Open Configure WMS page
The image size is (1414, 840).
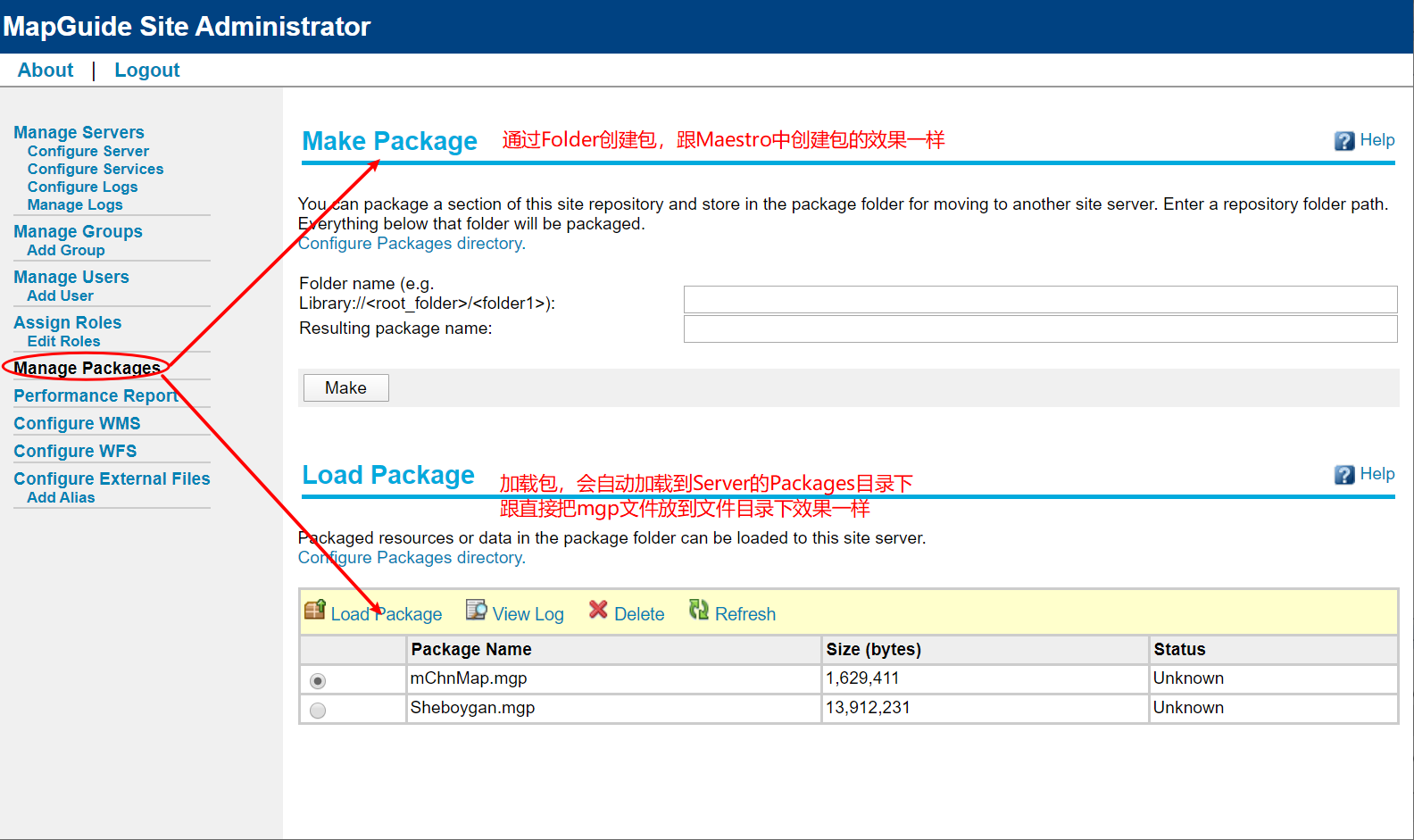tap(77, 423)
